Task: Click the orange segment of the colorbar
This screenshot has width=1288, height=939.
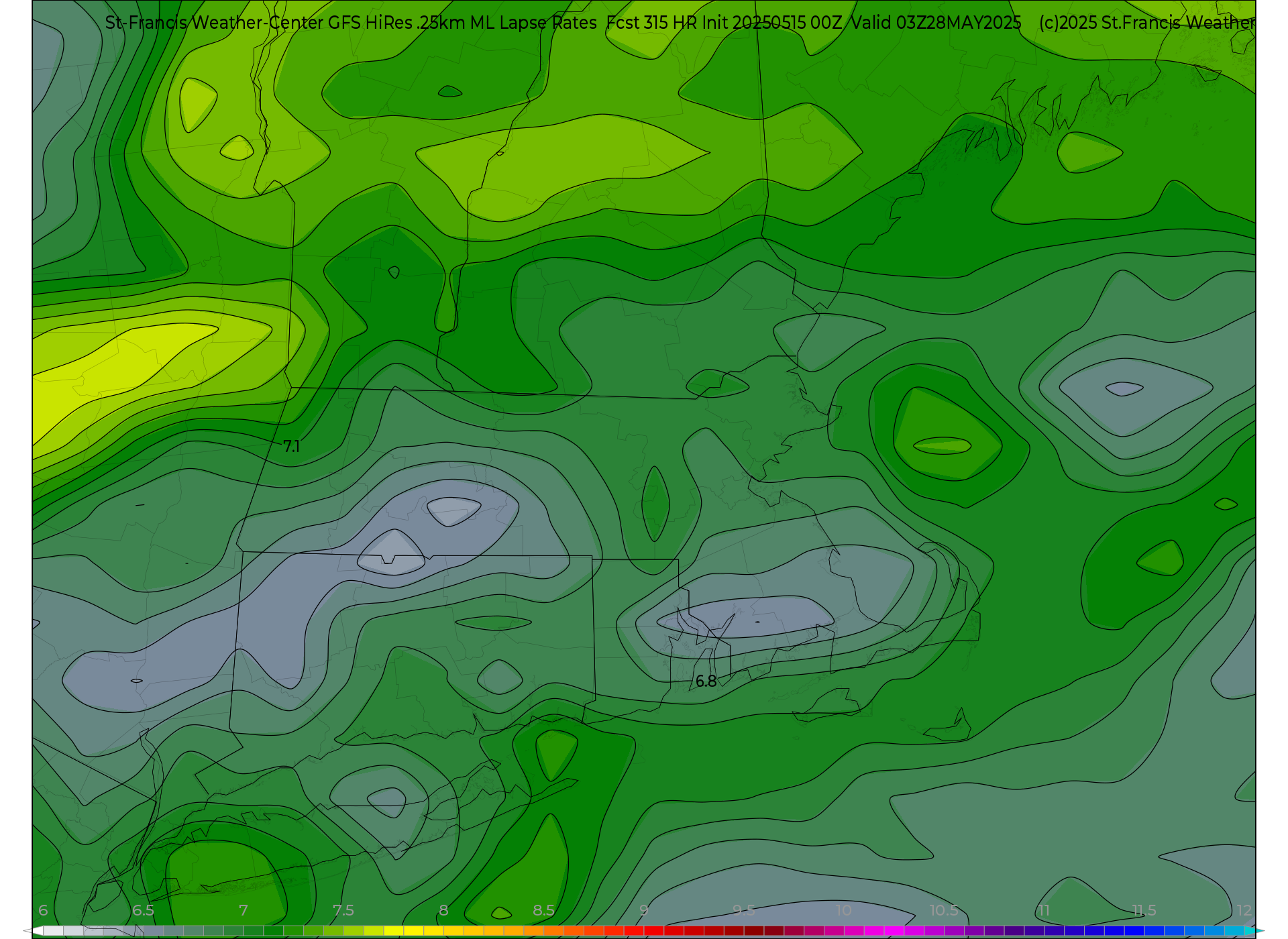Action: 513,931
